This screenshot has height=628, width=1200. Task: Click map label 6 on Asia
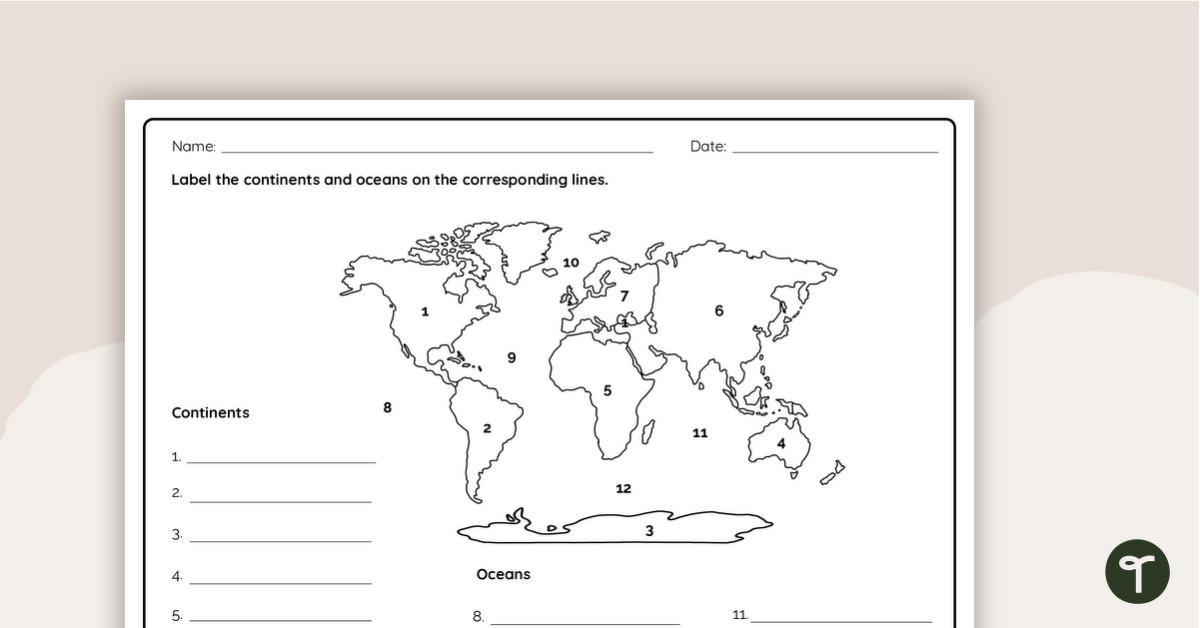719,311
